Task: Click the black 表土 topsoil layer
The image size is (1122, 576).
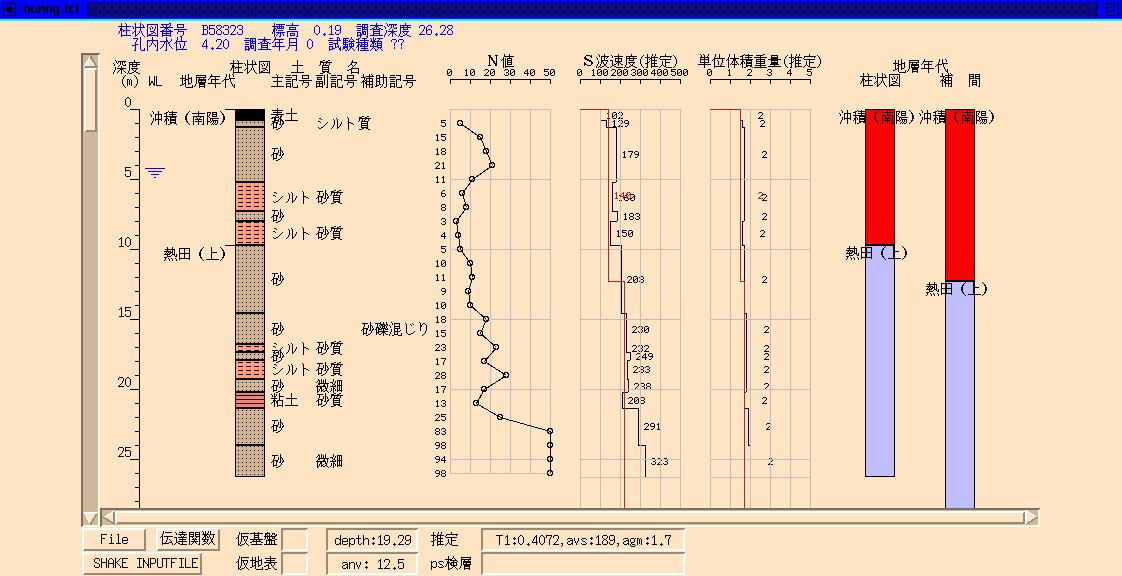Action: 249,116
